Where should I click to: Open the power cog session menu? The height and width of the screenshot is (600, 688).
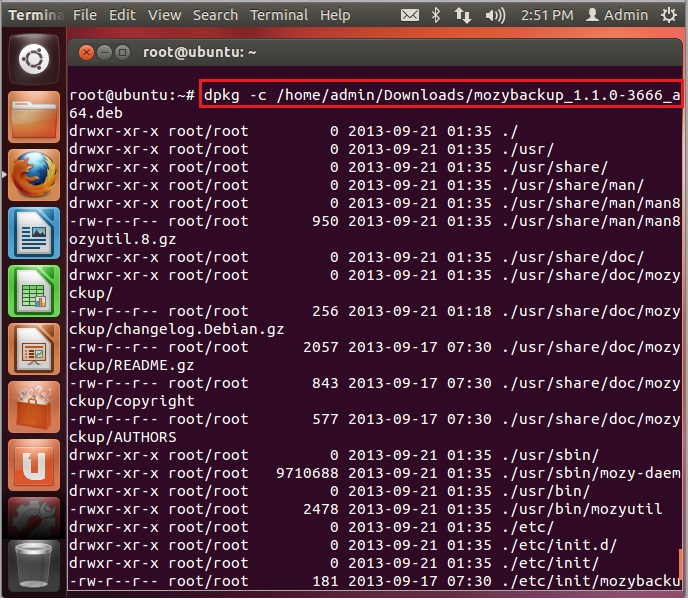point(669,15)
